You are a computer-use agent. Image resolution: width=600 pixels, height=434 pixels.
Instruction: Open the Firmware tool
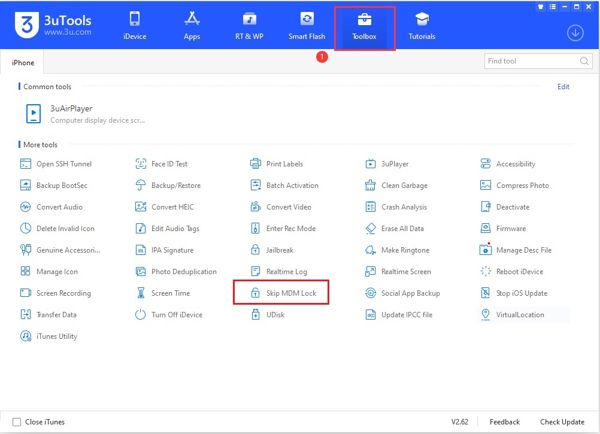pyautogui.click(x=503, y=228)
